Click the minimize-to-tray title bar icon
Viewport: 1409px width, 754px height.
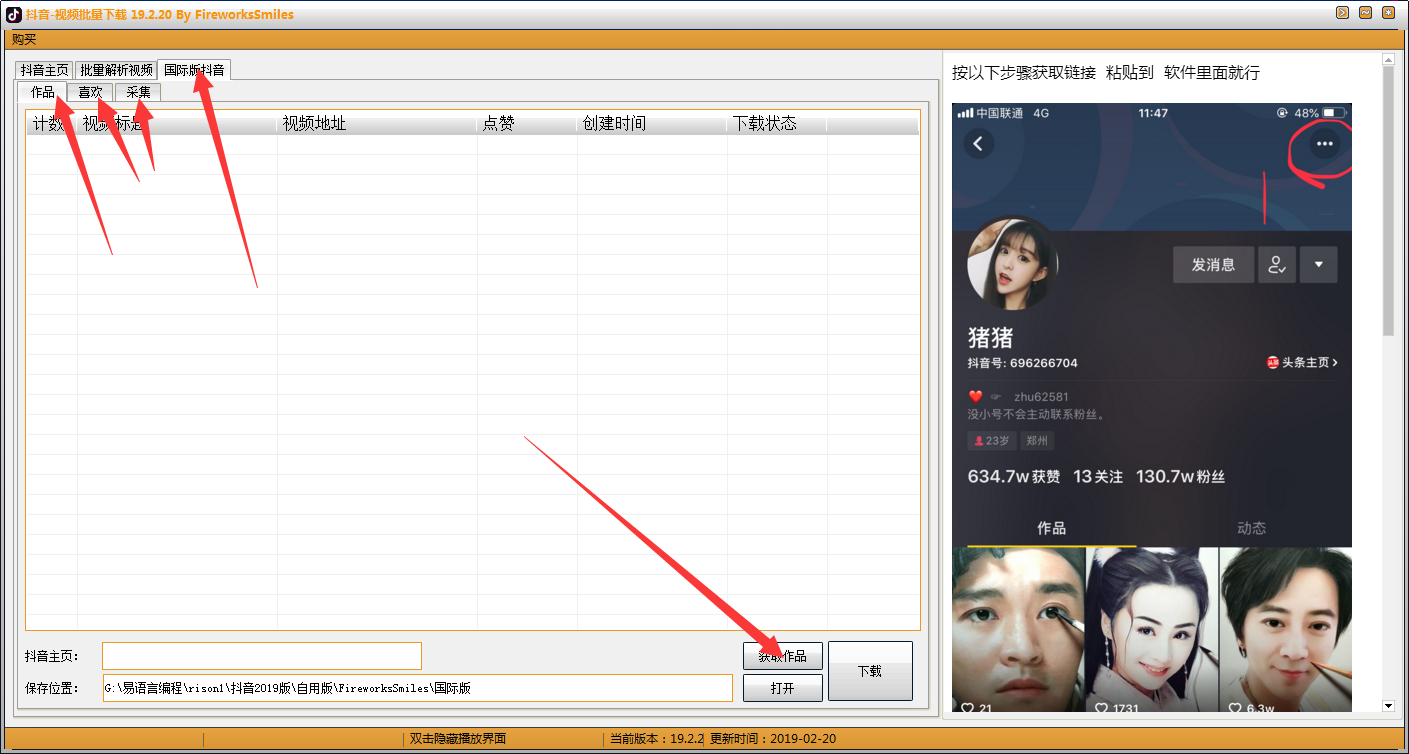[1342, 13]
